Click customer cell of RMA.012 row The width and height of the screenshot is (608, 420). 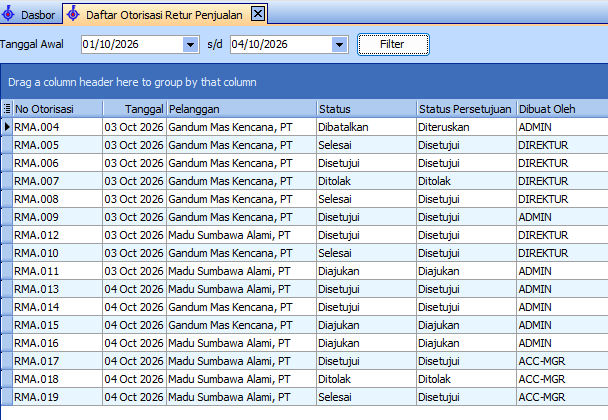pos(242,235)
